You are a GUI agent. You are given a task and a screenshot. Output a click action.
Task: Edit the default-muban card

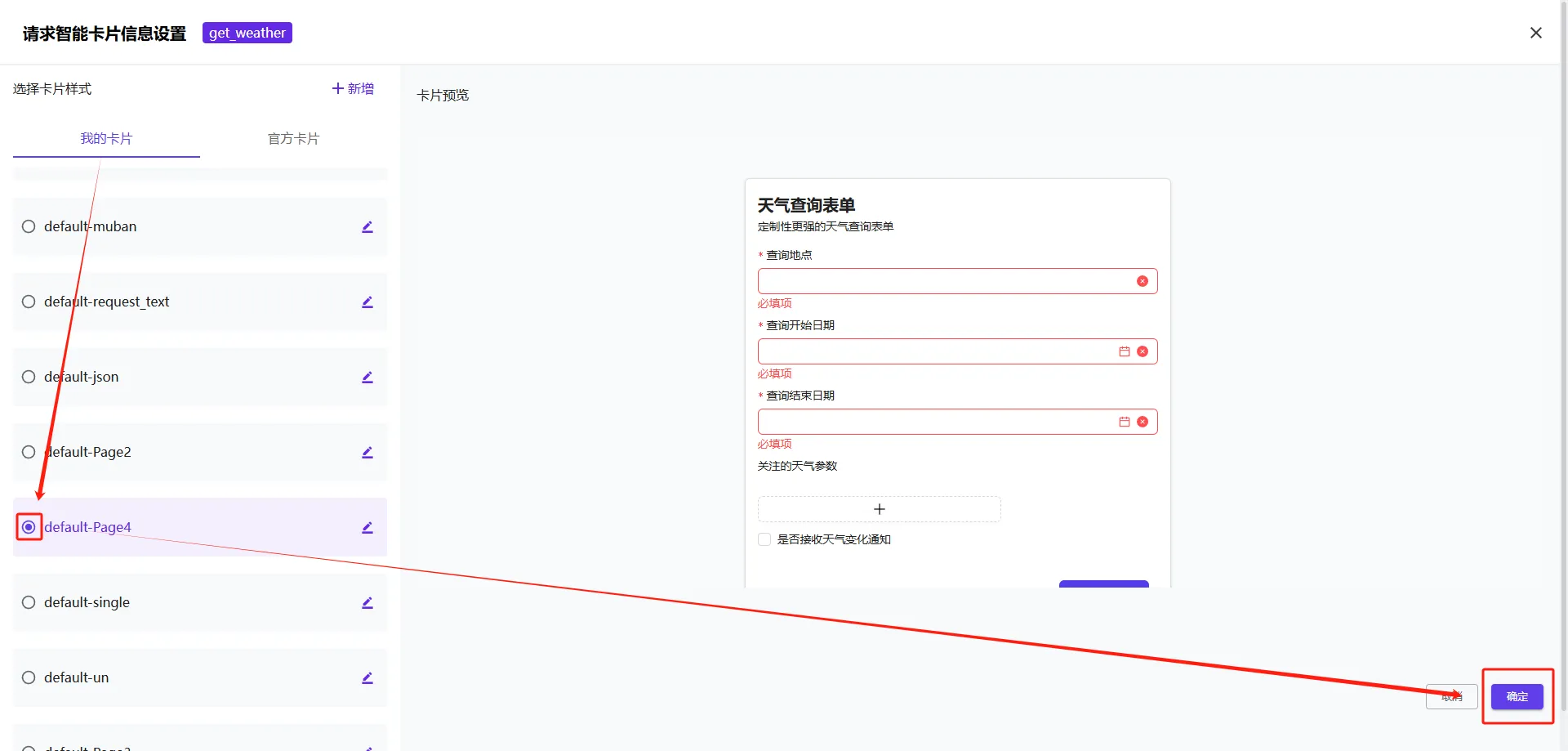pos(367,227)
